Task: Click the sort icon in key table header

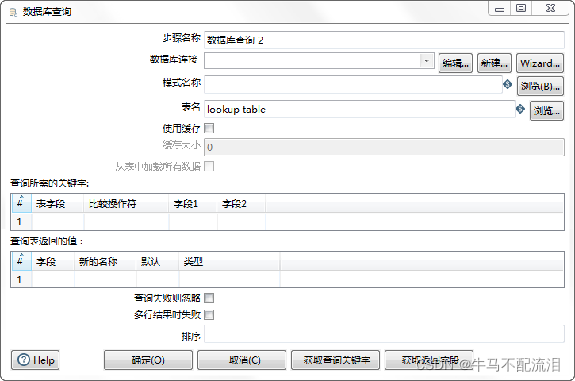Action: 21,203
